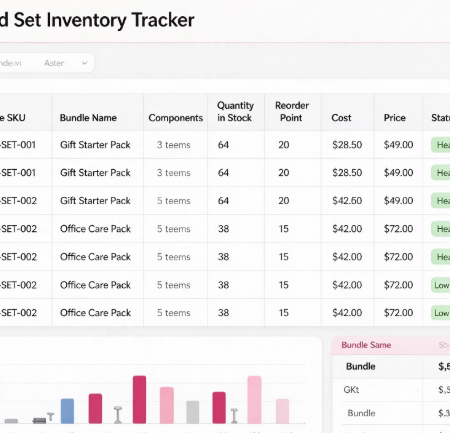The image size is (450, 433).
Task: Select the light grey bar in mid chart
Action: point(193,412)
